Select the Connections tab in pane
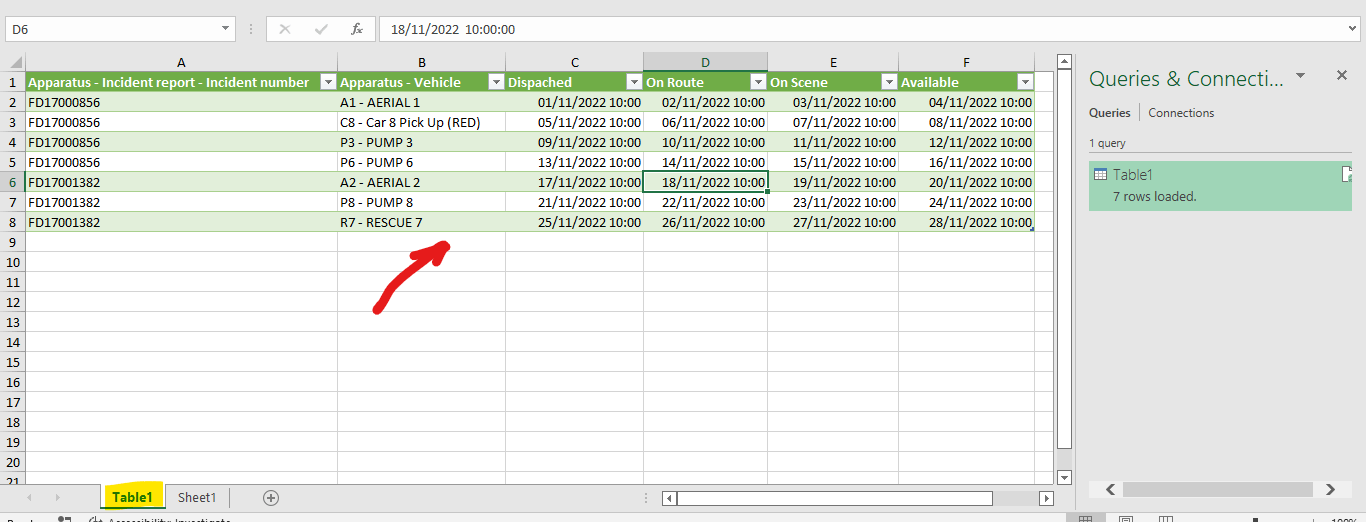 click(1181, 113)
